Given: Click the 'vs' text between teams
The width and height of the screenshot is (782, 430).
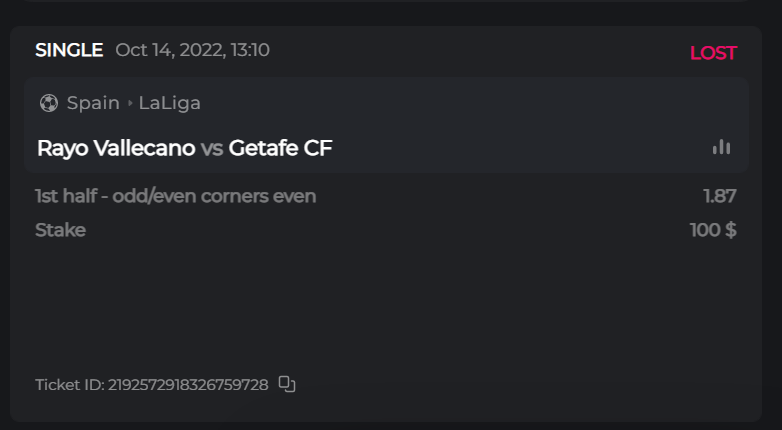Looking at the screenshot, I should (x=212, y=149).
